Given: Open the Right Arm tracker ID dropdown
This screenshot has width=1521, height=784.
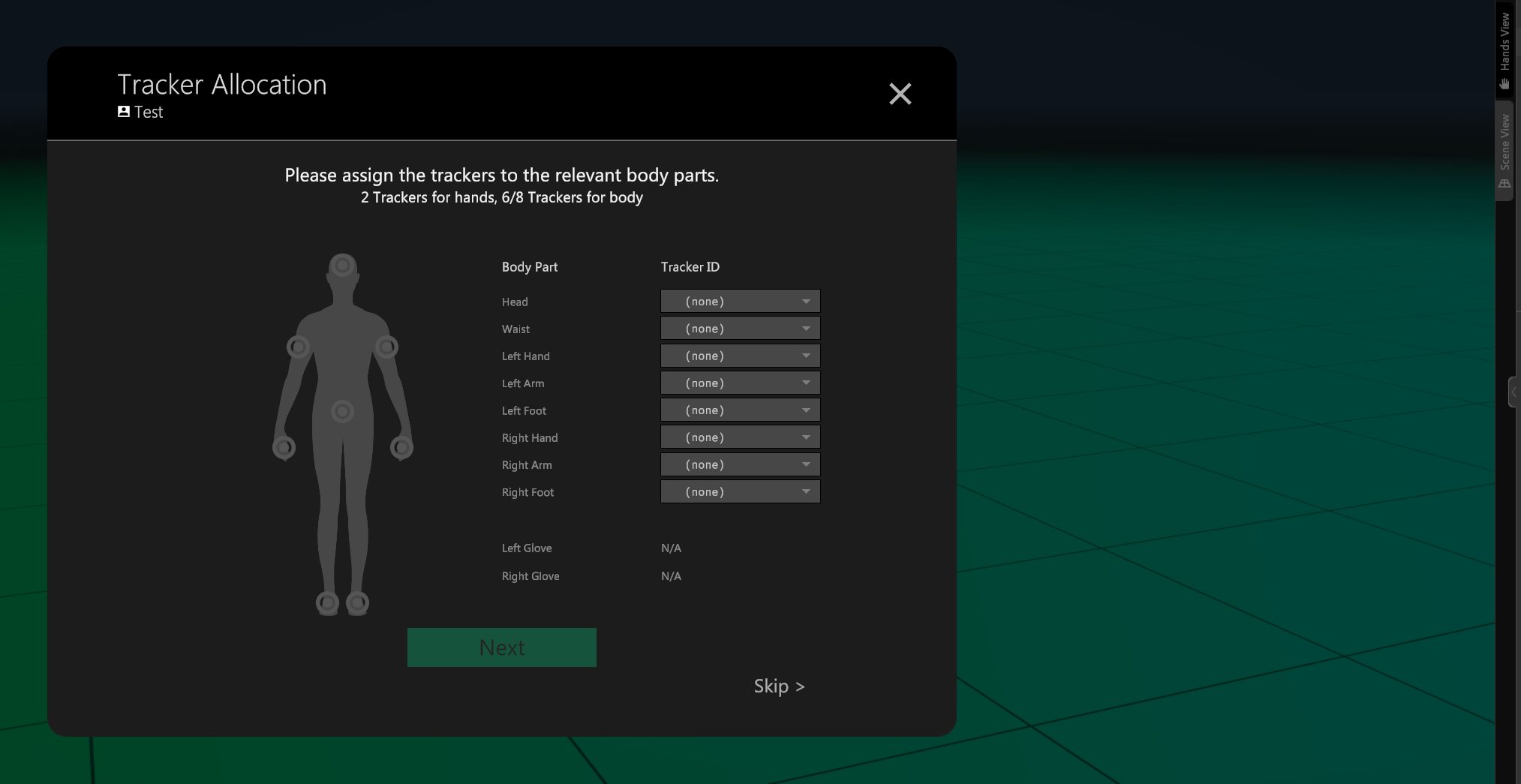Looking at the screenshot, I should pyautogui.click(x=740, y=464).
